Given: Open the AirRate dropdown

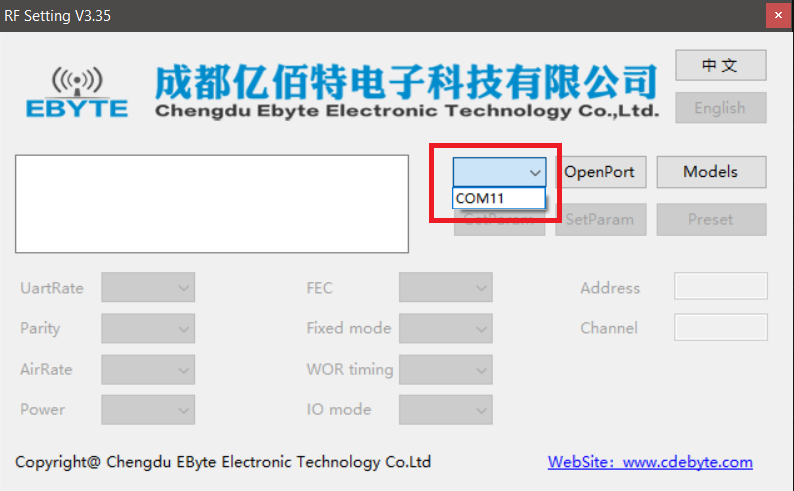Looking at the screenshot, I should (x=148, y=369).
